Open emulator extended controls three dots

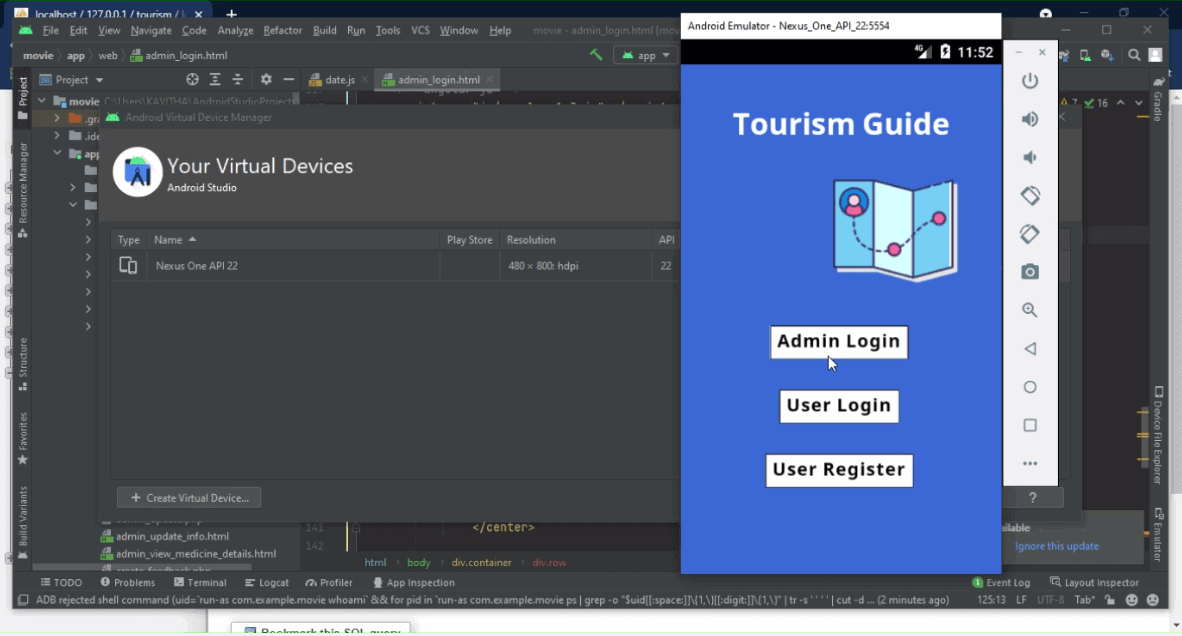point(1030,464)
